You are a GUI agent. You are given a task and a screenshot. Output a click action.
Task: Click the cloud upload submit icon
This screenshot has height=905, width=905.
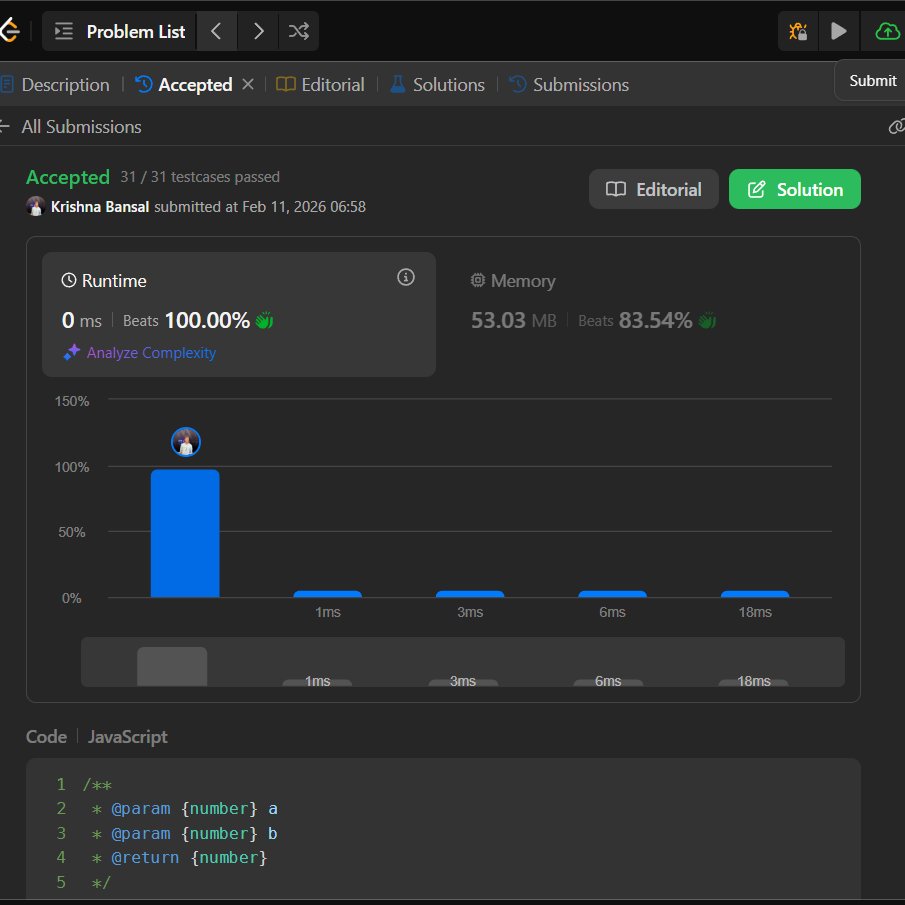point(887,31)
